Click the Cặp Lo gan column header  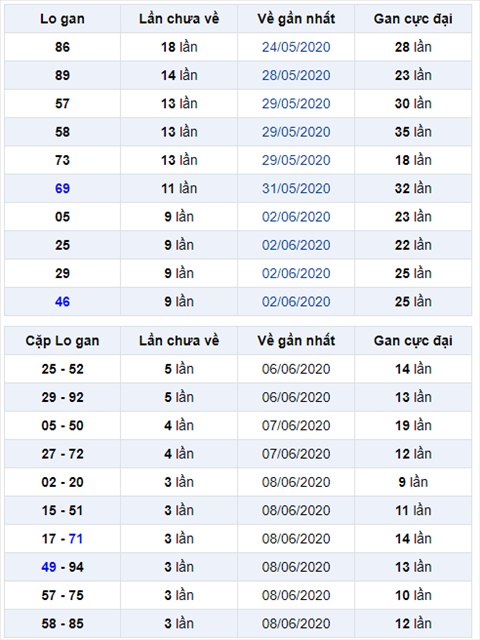[62, 341]
